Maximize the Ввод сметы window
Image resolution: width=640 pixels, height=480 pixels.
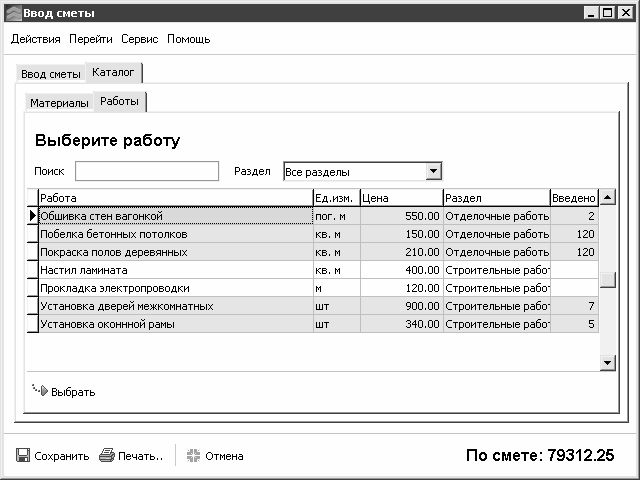pyautogui.click(x=608, y=13)
